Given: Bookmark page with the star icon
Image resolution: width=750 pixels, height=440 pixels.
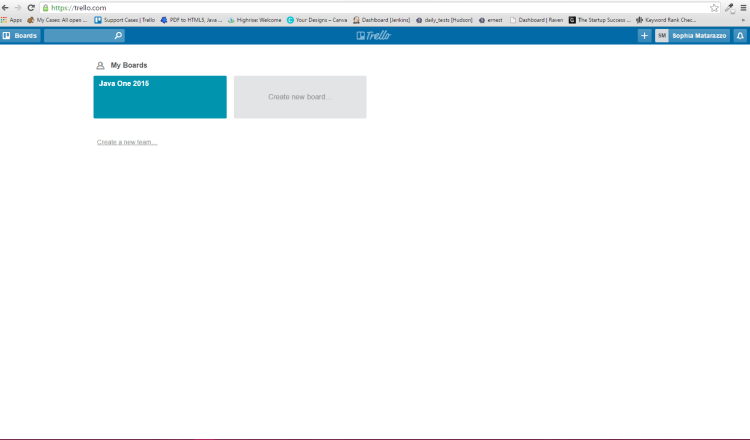Looking at the screenshot, I should coord(714,8).
